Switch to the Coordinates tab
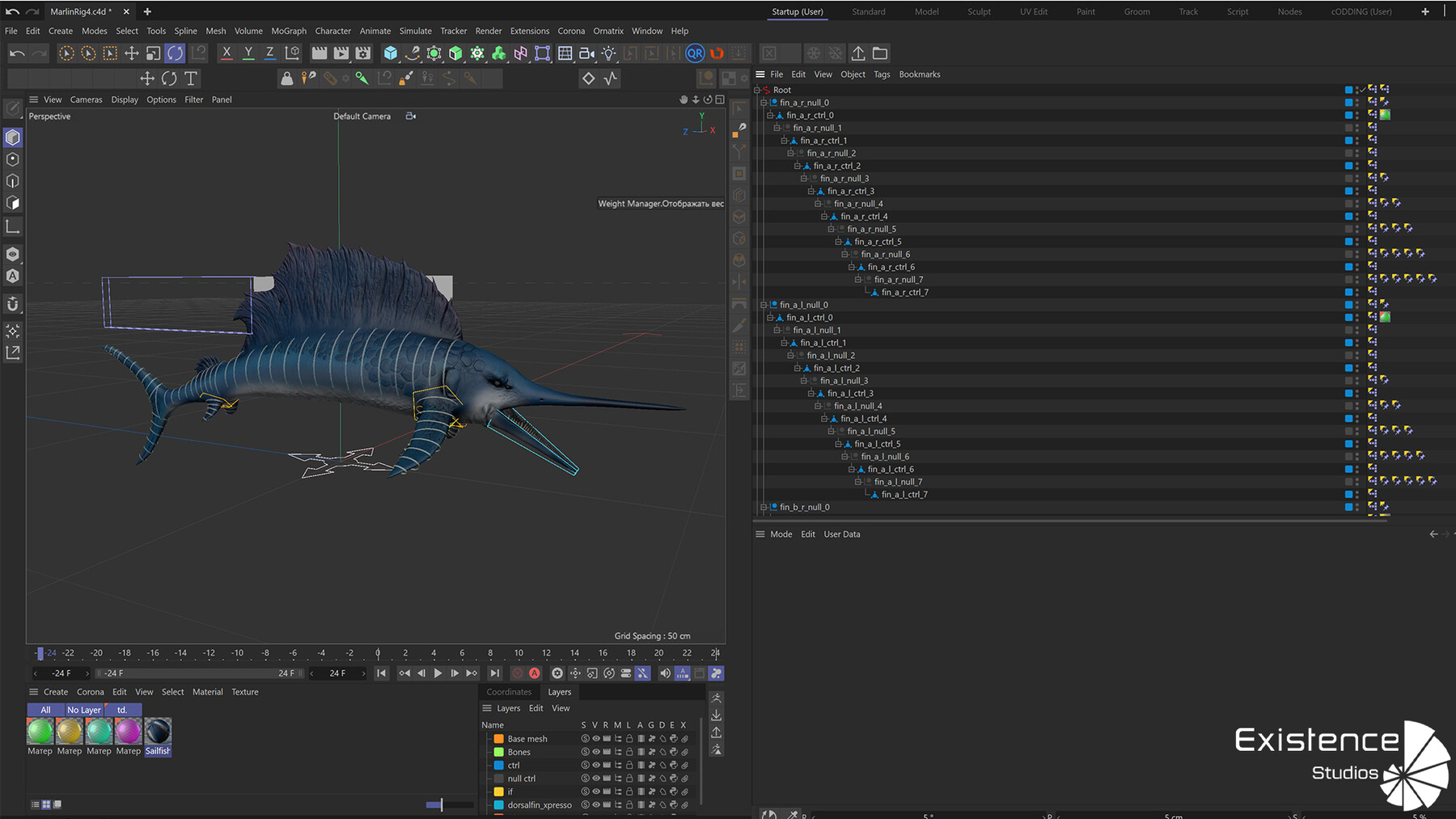 coord(508,692)
